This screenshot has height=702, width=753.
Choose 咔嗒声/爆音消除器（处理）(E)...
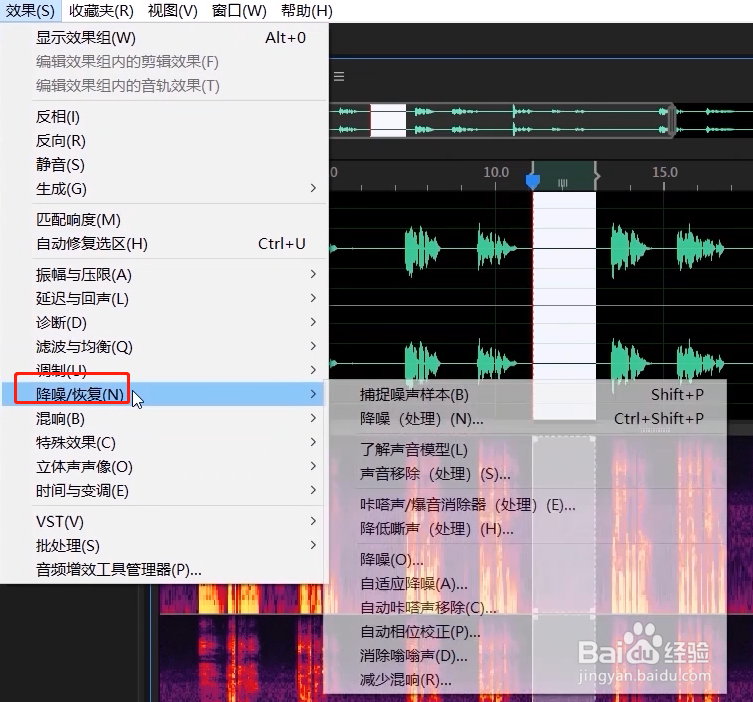click(x=526, y=505)
